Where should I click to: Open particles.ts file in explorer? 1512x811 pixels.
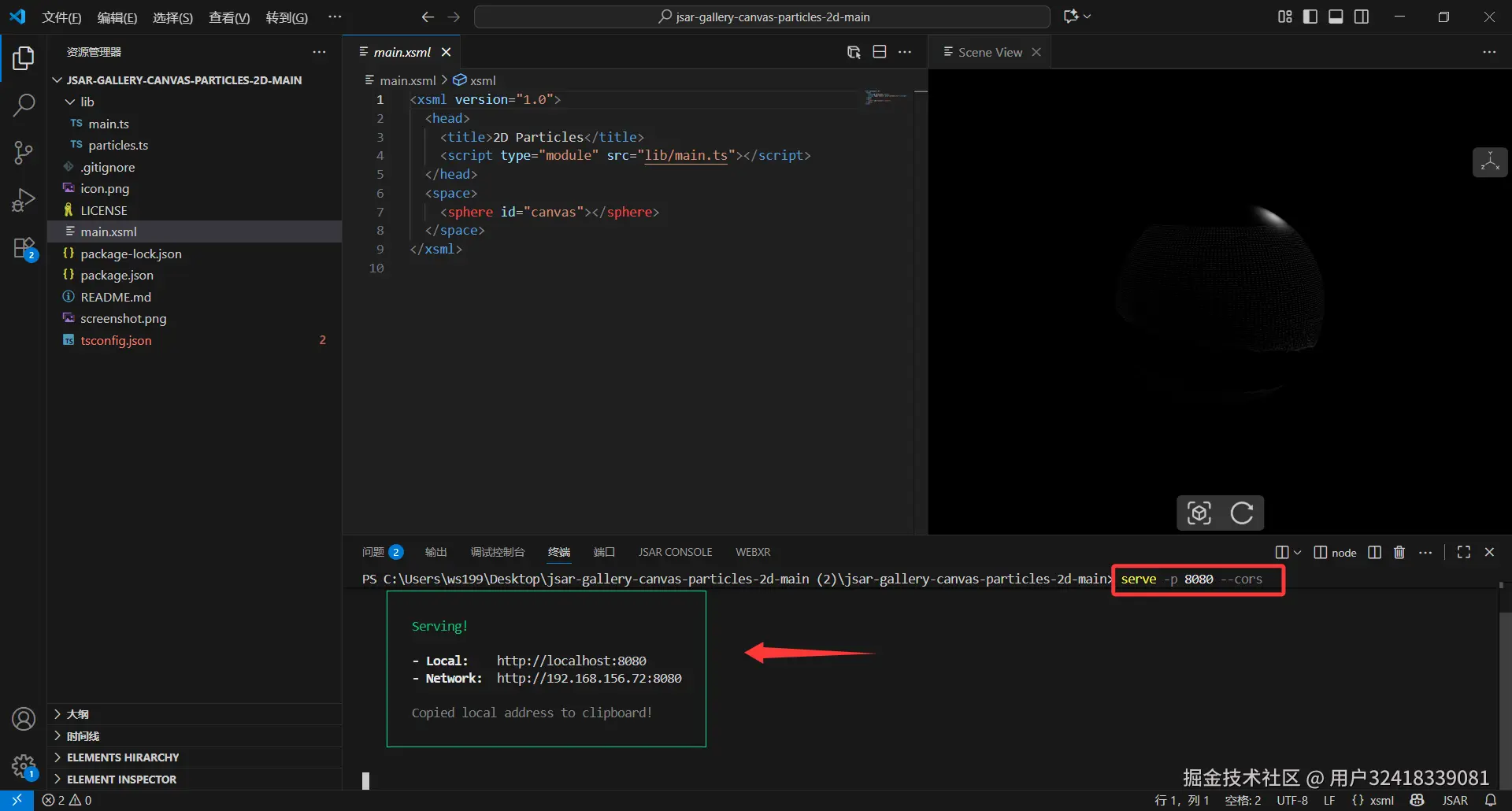(118, 145)
